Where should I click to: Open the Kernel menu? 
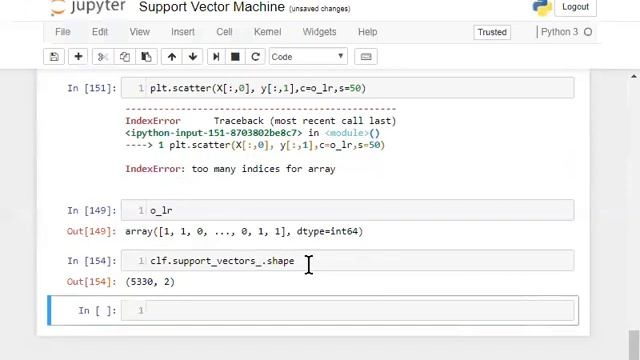click(267, 32)
